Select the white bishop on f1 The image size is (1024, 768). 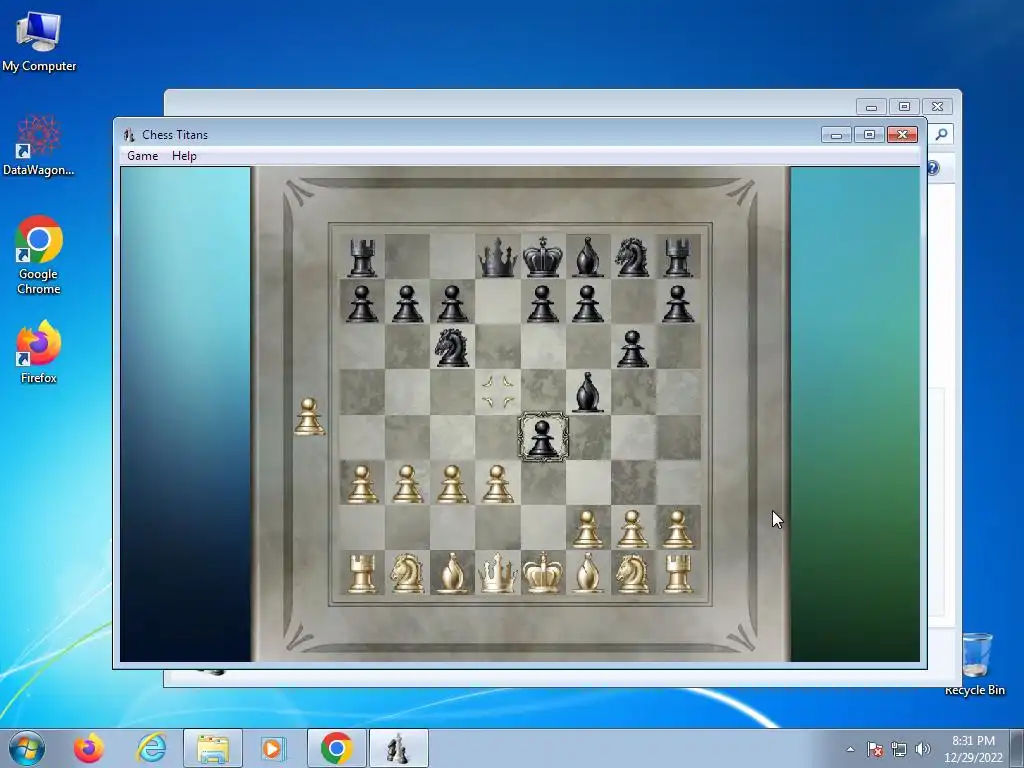click(x=588, y=573)
